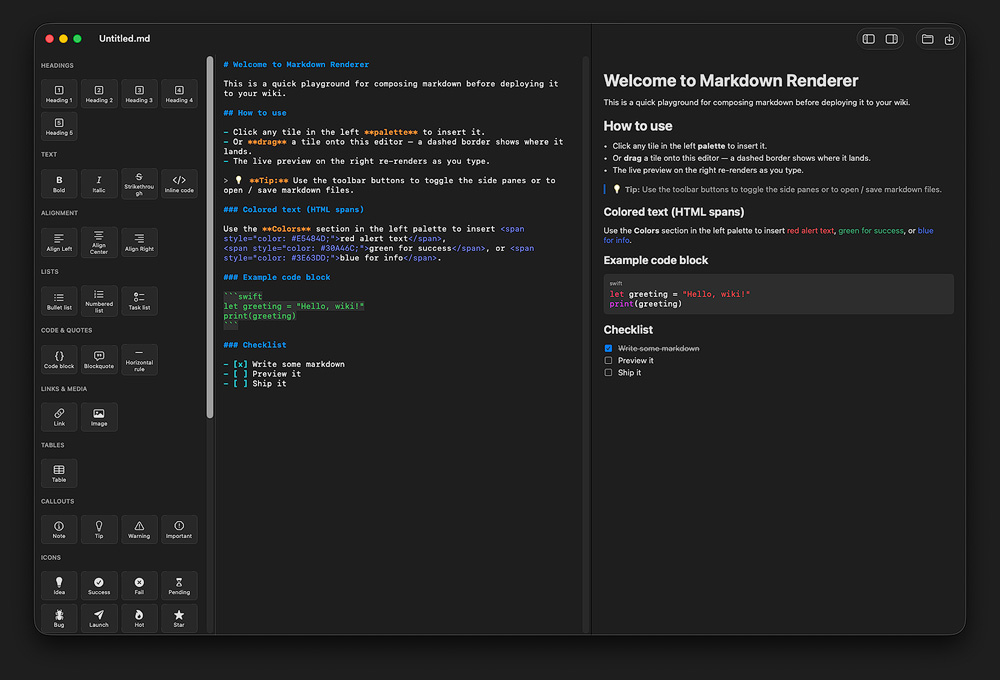Insert a Heading 3 tile

tap(139, 94)
